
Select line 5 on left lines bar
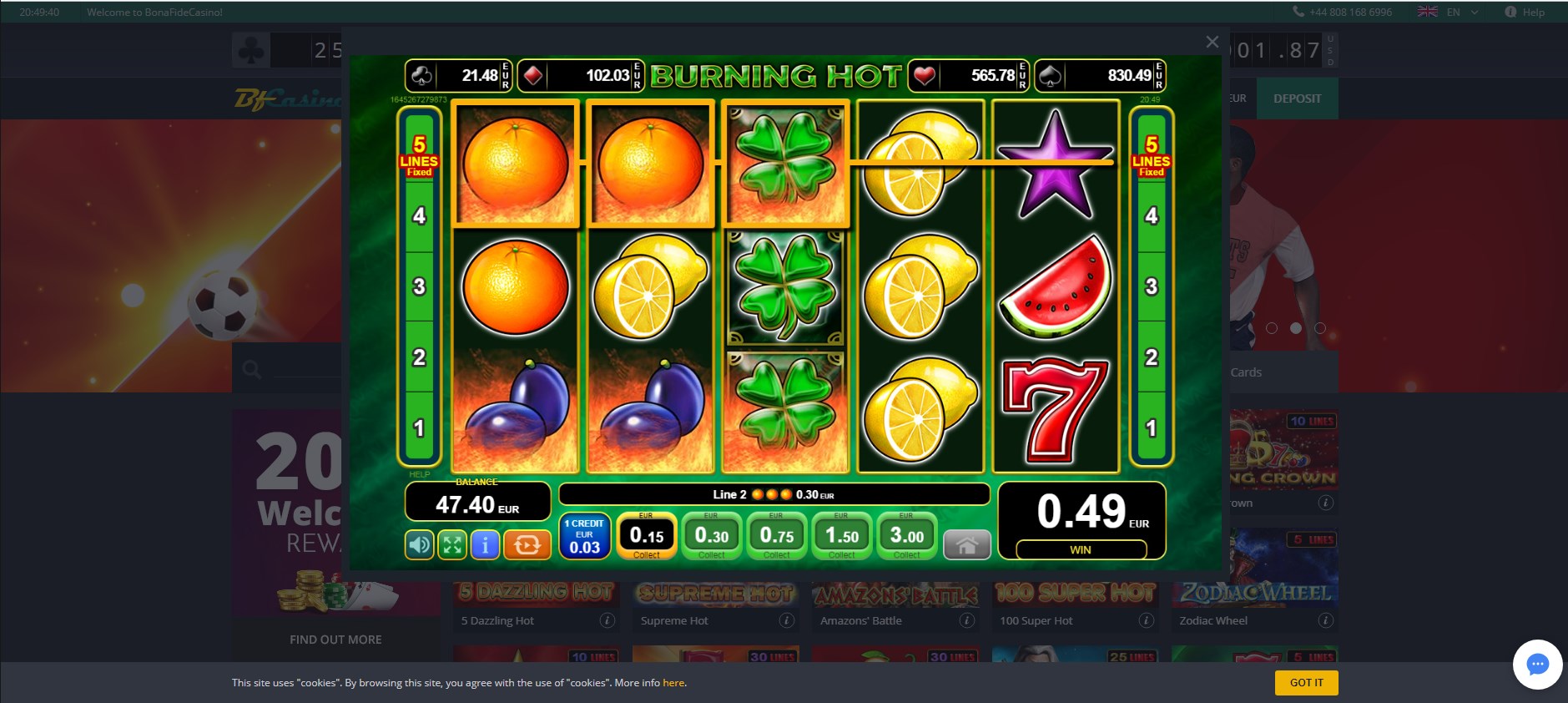(x=419, y=155)
